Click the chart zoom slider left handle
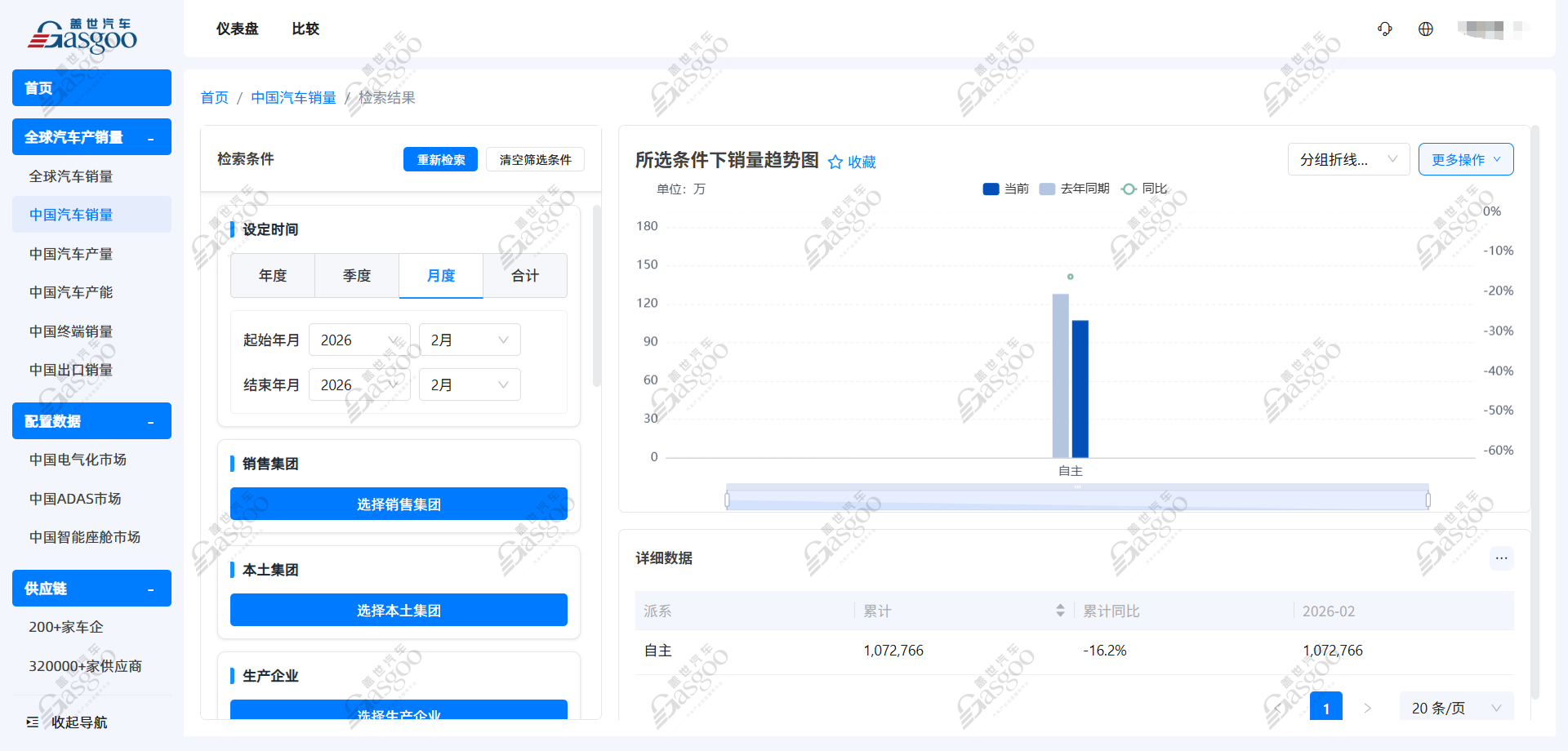The image size is (1568, 751). [x=727, y=500]
